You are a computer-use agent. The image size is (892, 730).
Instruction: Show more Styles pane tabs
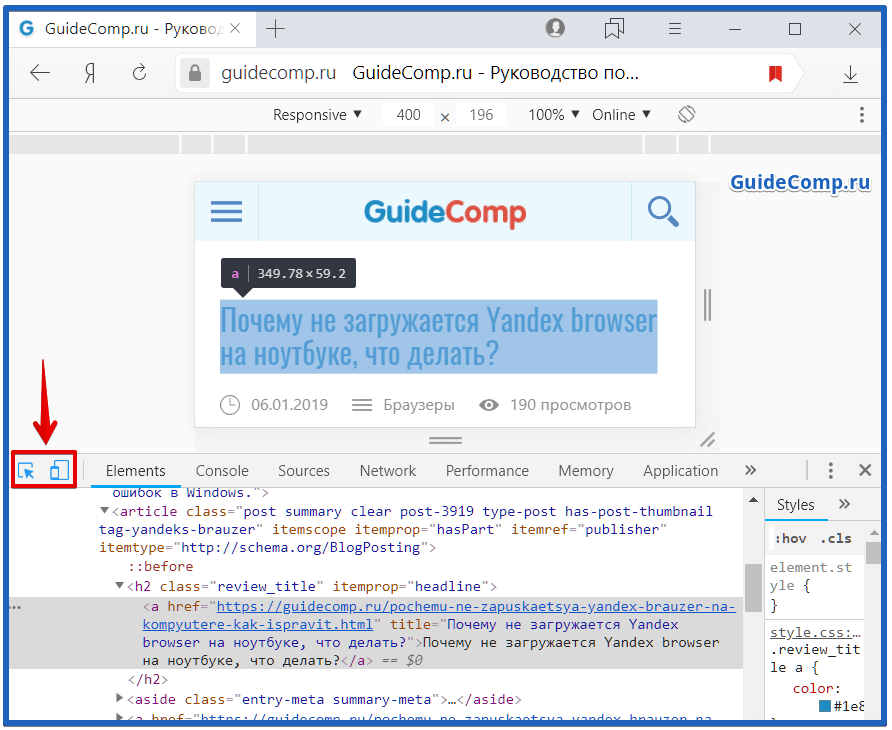844,504
